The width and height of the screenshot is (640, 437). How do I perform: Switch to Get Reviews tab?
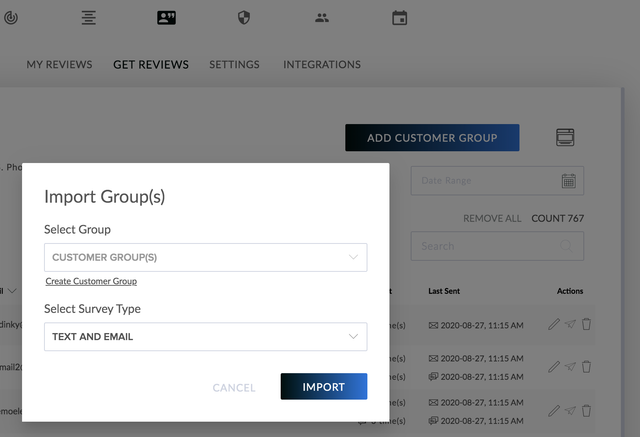151,64
